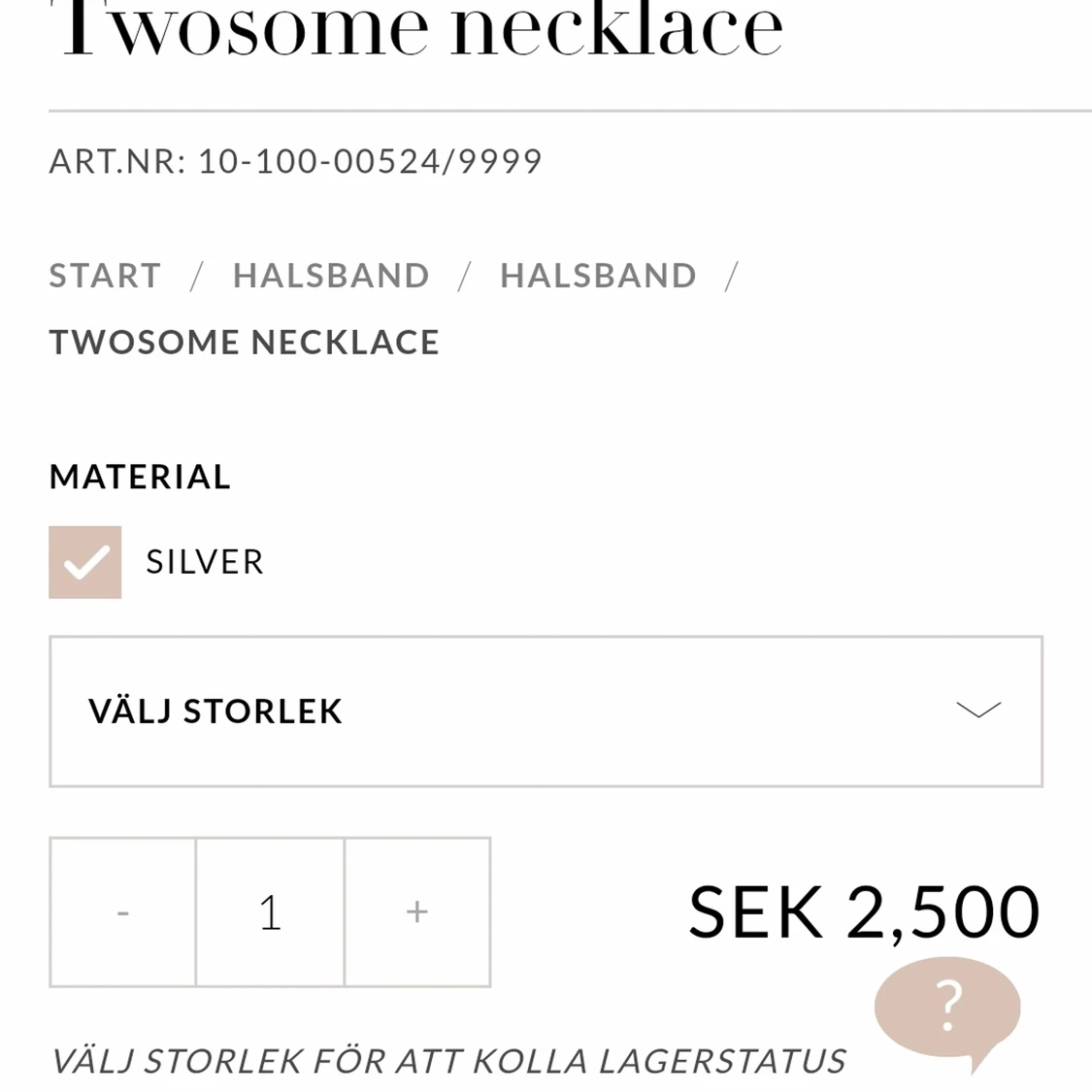
Task: Open the first HALSBAND breadcrumb link
Action: (x=331, y=275)
